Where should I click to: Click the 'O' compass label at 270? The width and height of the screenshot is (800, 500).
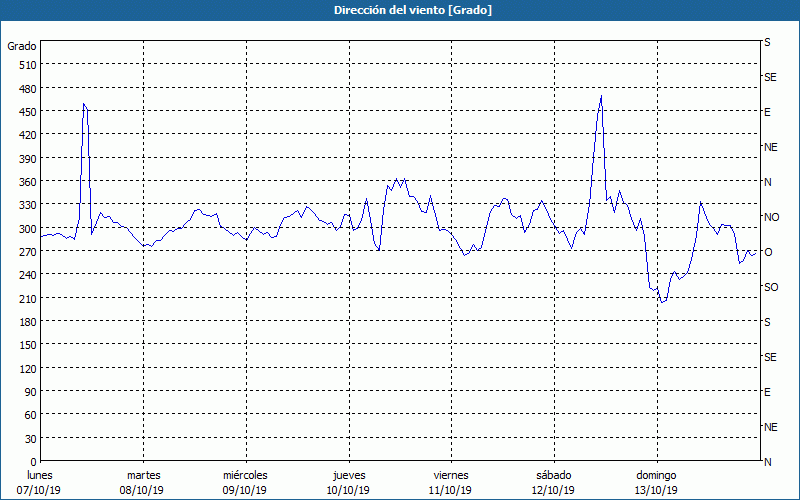(x=767, y=252)
